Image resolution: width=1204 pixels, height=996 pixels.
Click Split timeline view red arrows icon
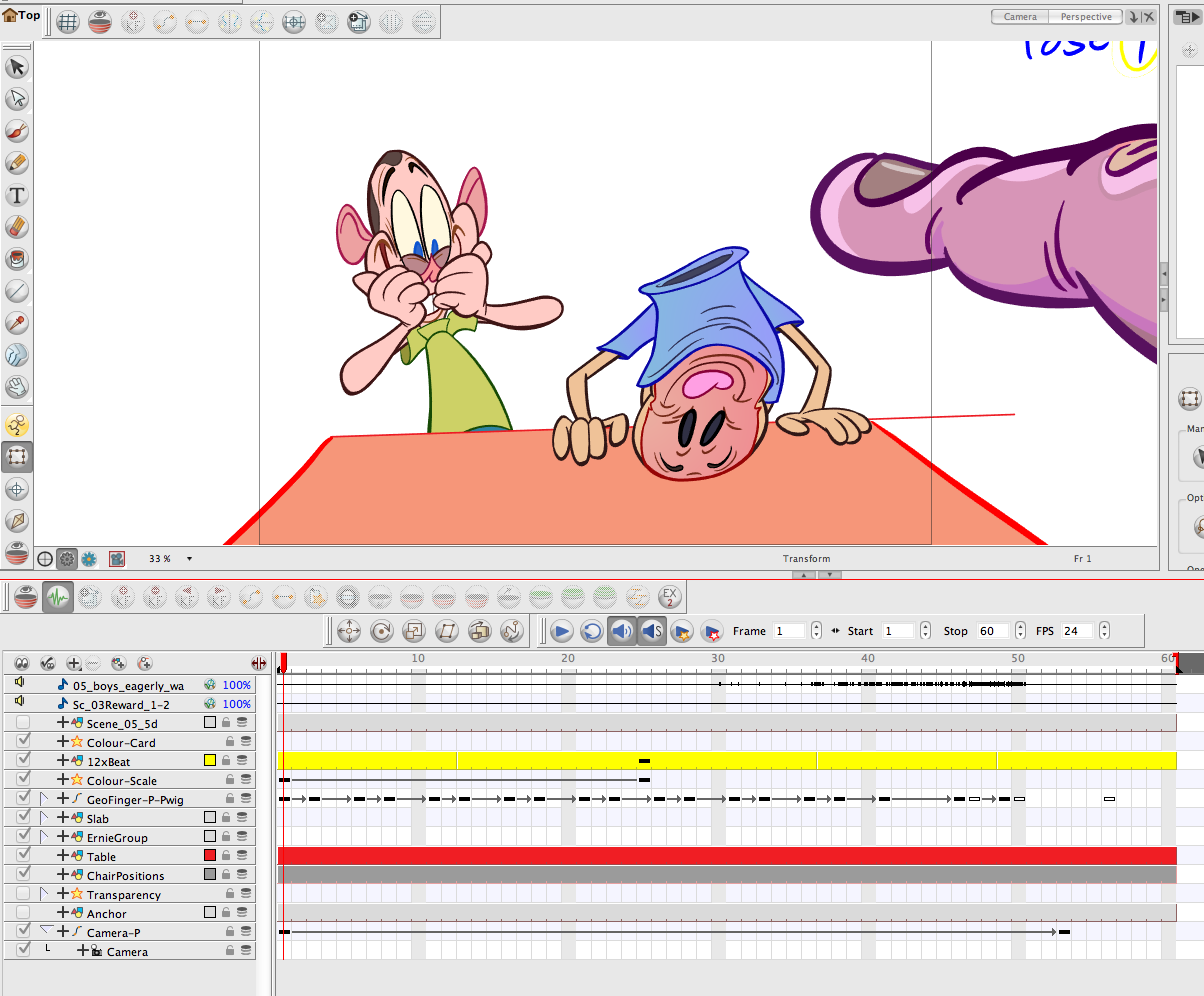[x=261, y=663]
